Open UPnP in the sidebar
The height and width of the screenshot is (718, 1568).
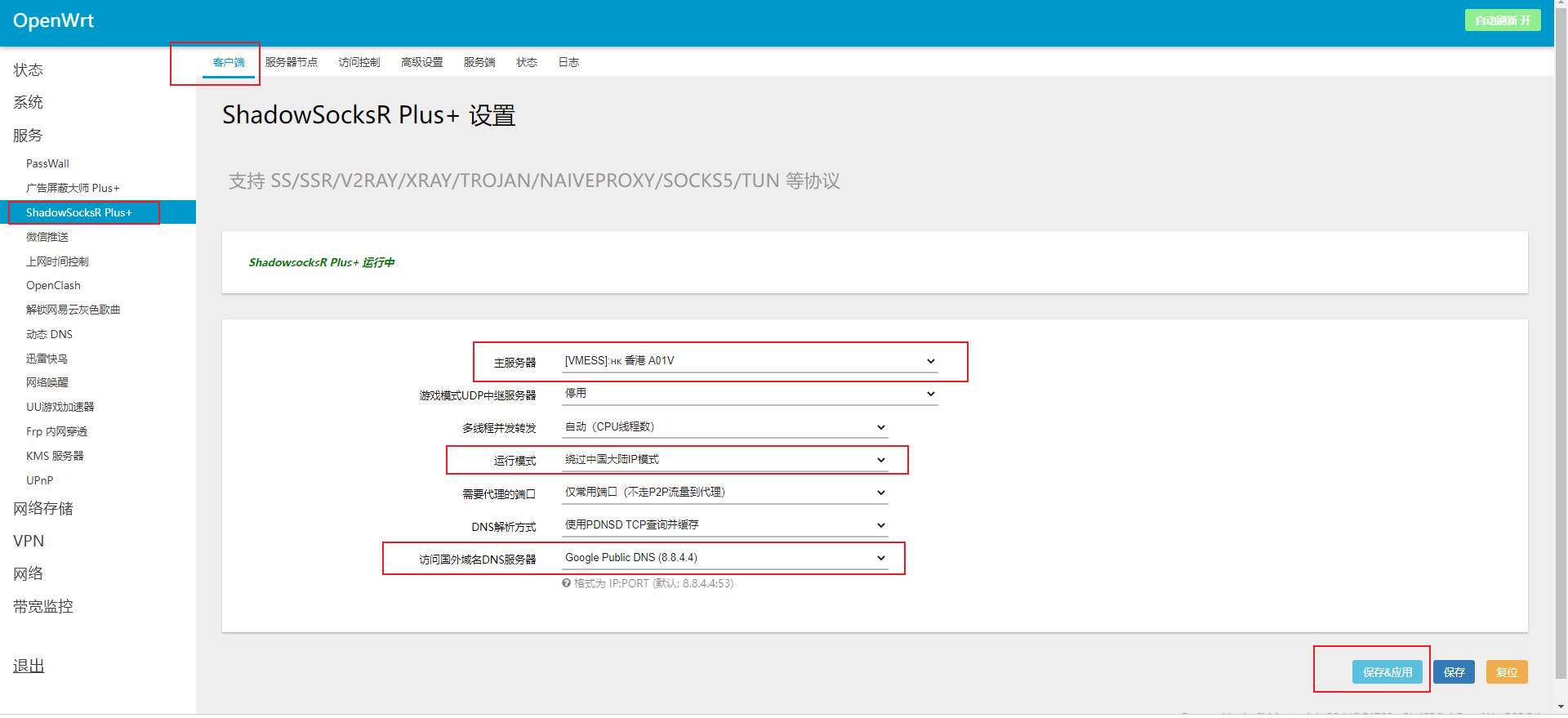tap(39, 480)
